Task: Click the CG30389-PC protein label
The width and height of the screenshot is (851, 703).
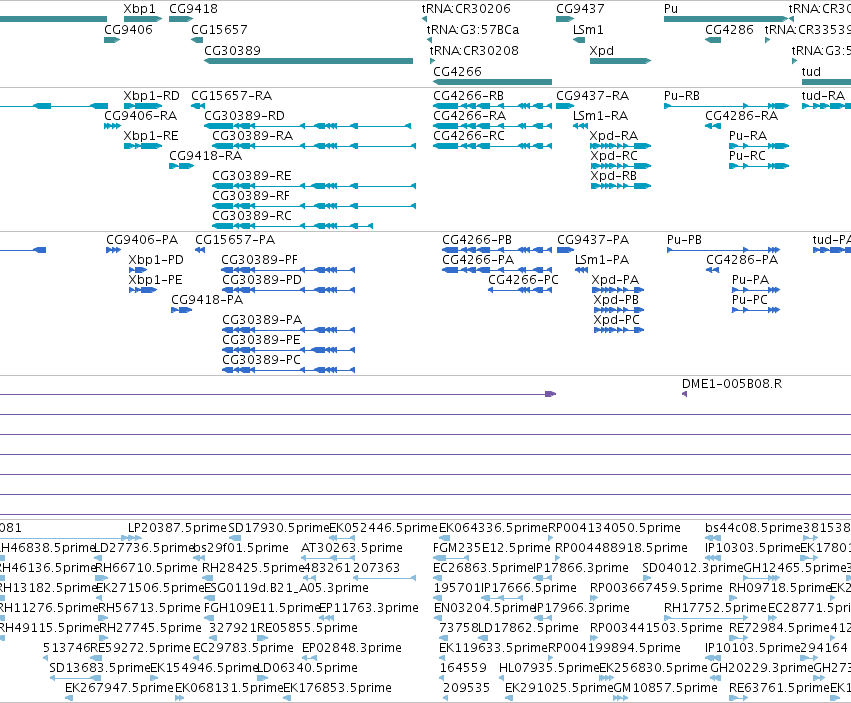Action: pos(262,360)
